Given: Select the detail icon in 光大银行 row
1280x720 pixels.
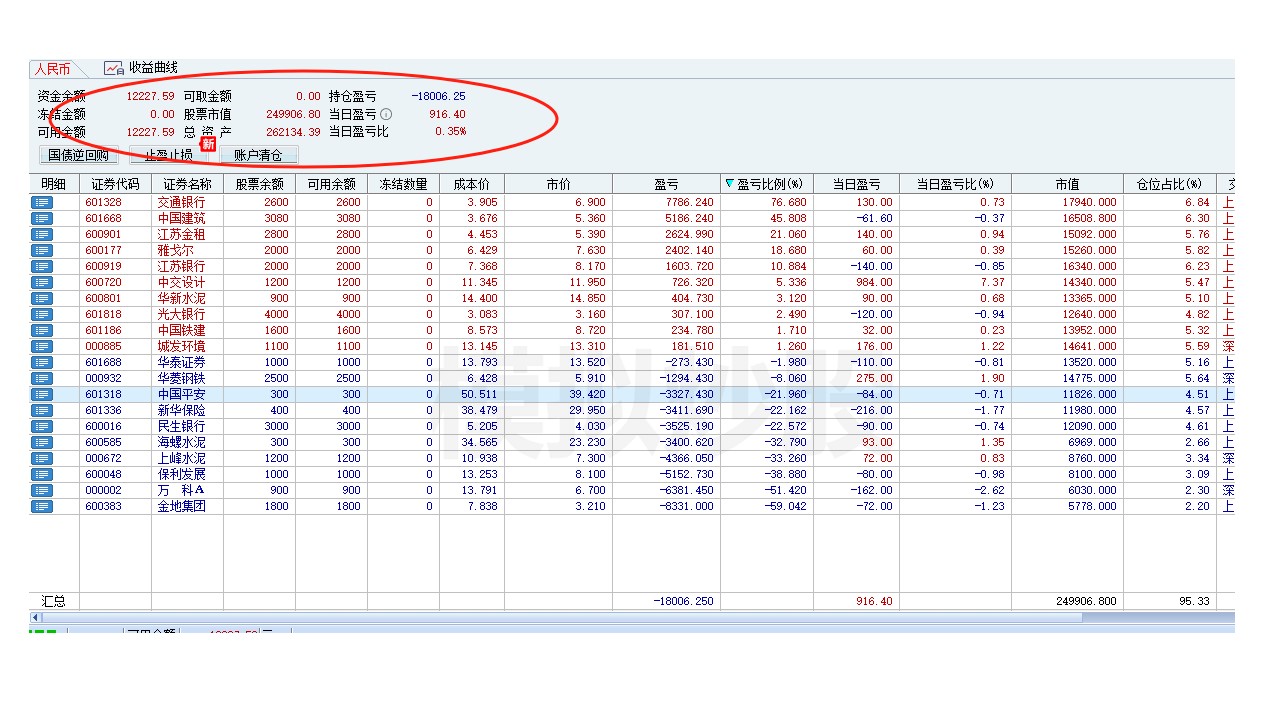Looking at the screenshot, I should click(x=42, y=314).
